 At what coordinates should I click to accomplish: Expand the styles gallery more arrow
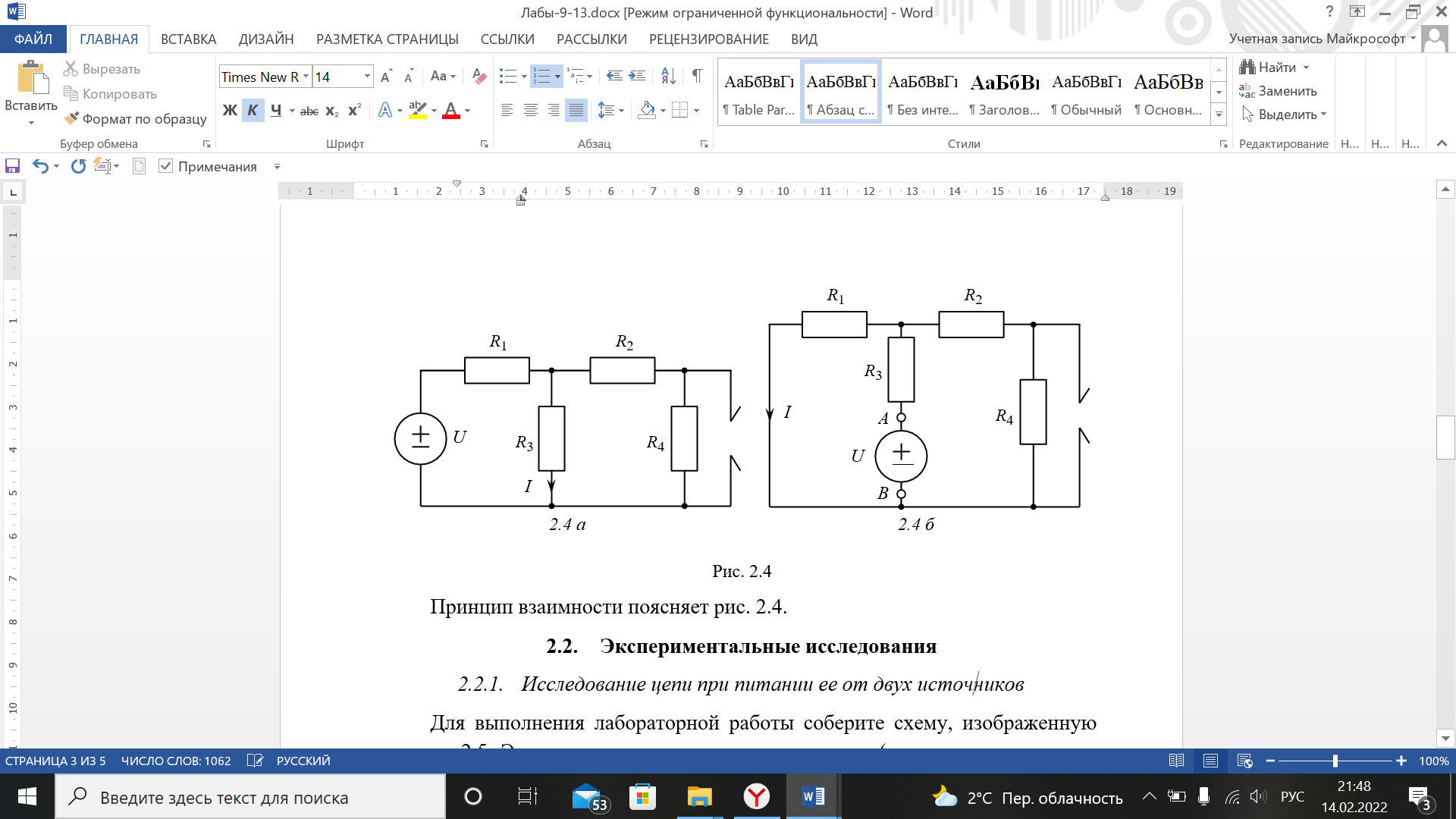[1219, 115]
